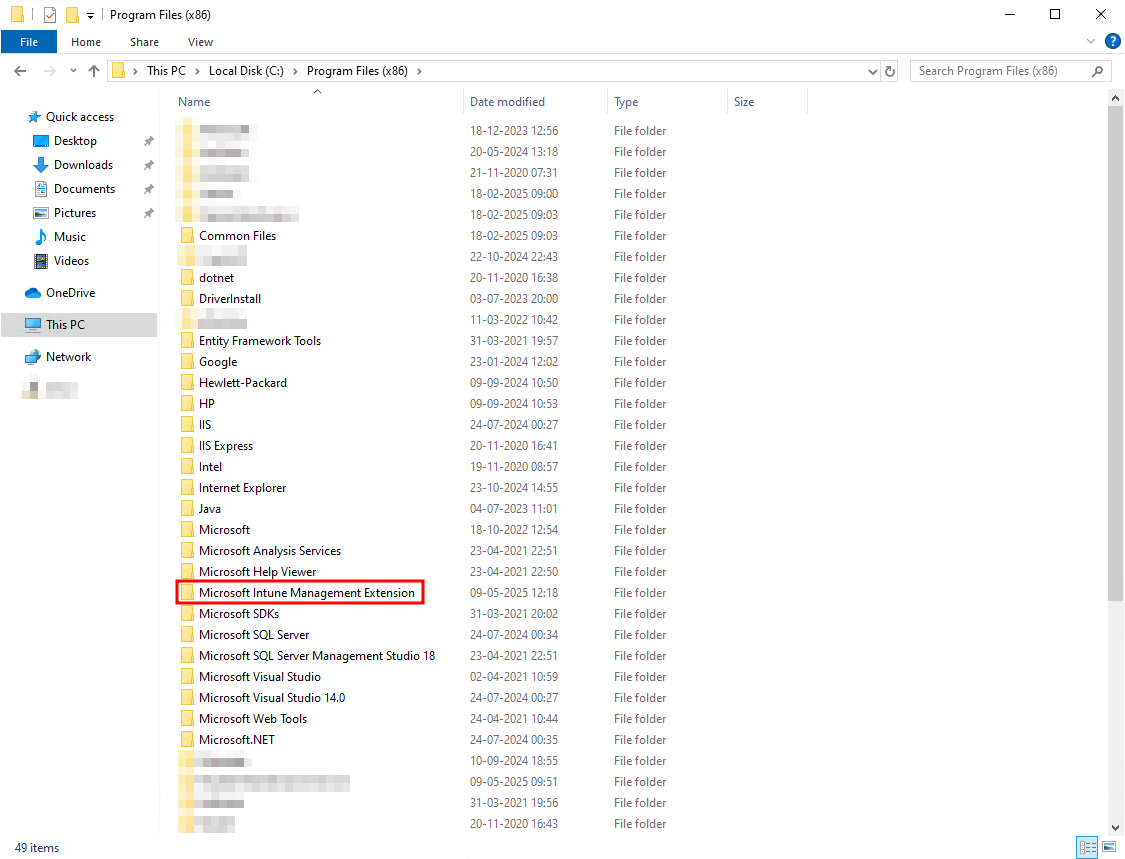The width and height of the screenshot is (1125, 859).
Task: Switch to the View ribbon tab
Action: [x=200, y=42]
